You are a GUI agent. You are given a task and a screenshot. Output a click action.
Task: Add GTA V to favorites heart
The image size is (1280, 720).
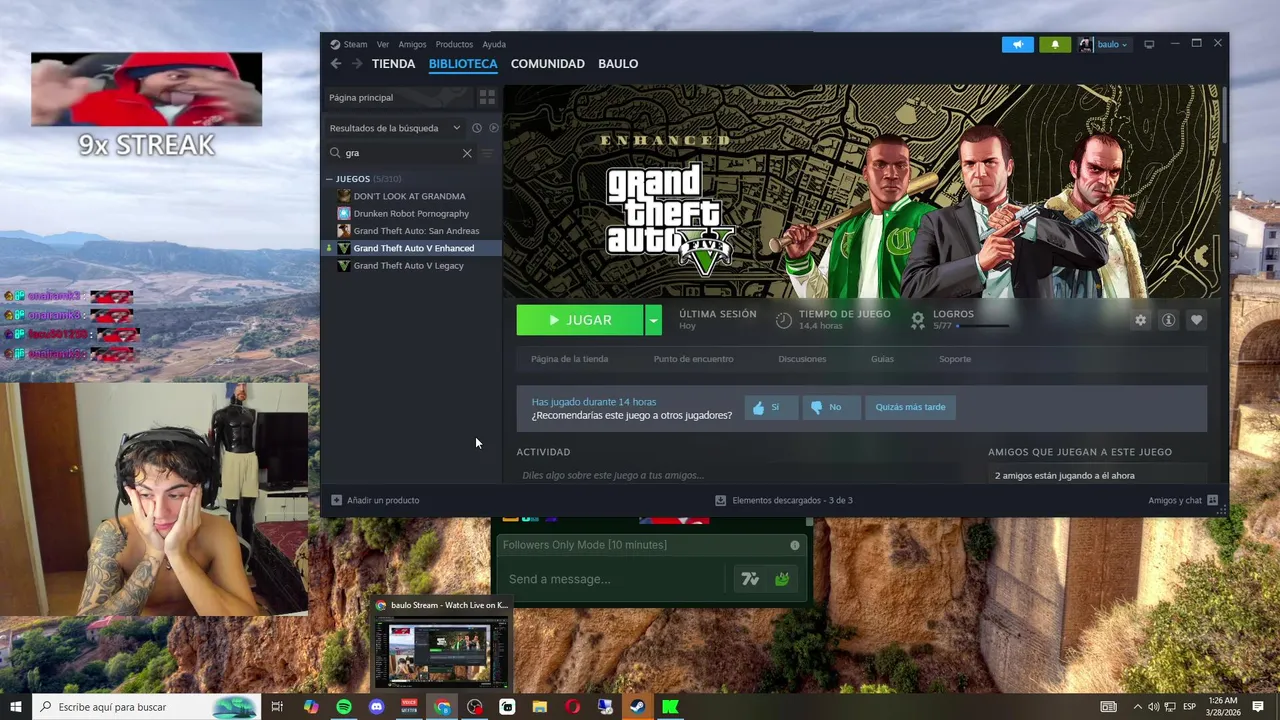click(1196, 320)
